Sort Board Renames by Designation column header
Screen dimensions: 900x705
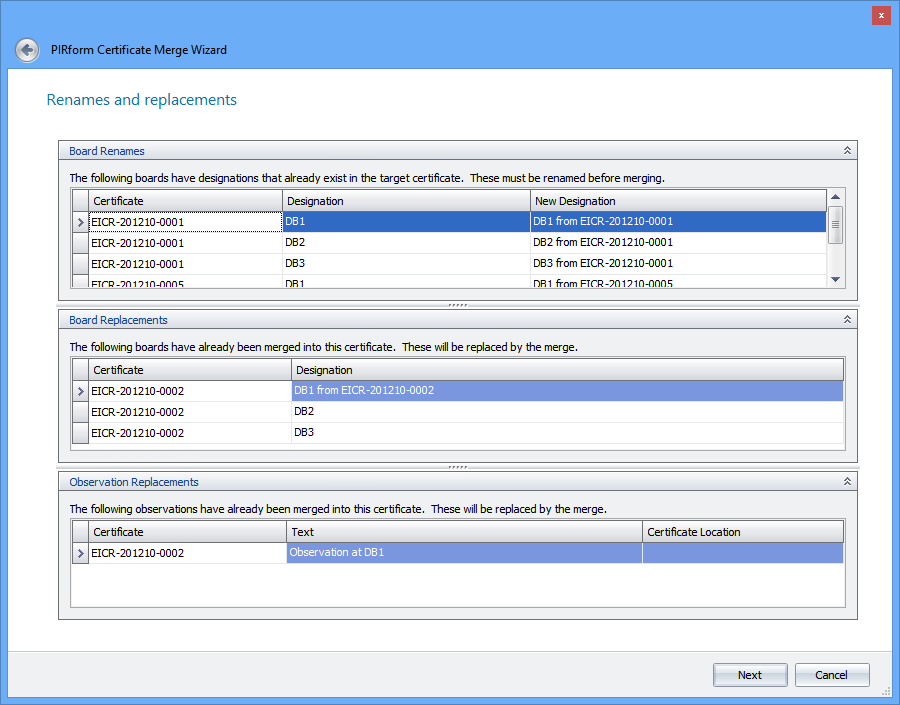pyautogui.click(x=406, y=201)
